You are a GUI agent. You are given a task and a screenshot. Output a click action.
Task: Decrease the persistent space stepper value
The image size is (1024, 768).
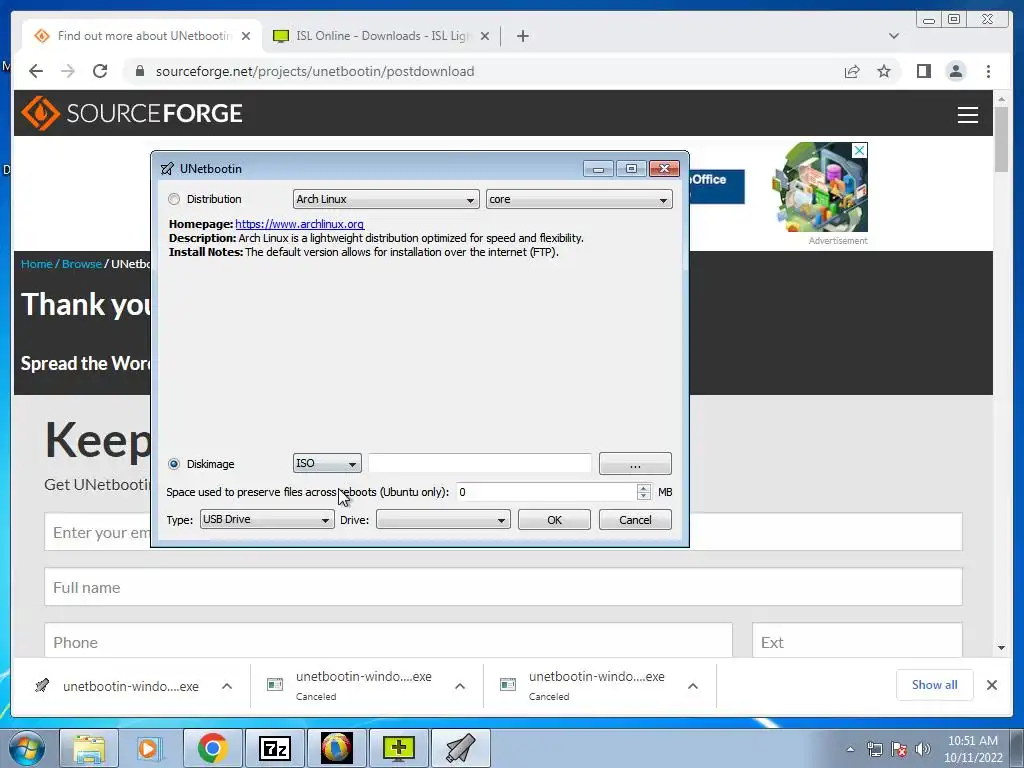tap(644, 496)
